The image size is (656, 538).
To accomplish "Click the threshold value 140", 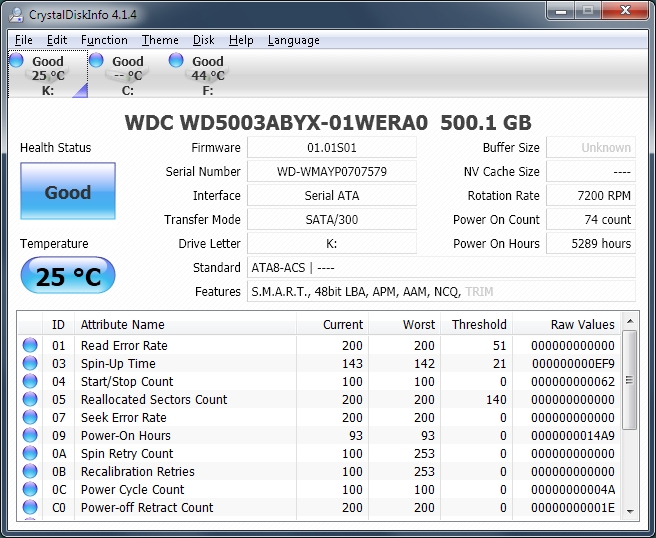I will [496, 399].
